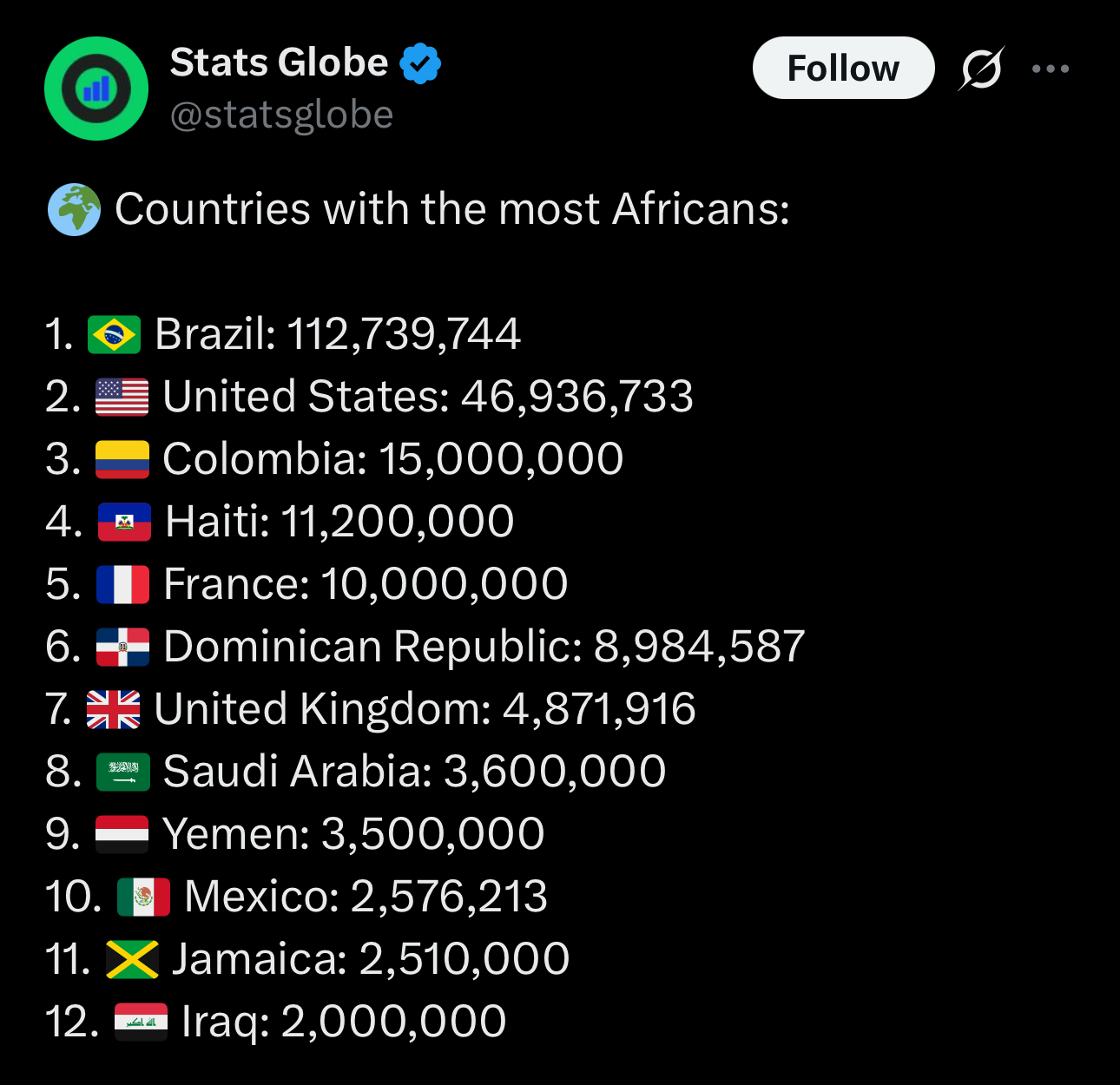The height and width of the screenshot is (1085, 1120).
Task: Click the United States flag emoji
Action: [x=122, y=397]
